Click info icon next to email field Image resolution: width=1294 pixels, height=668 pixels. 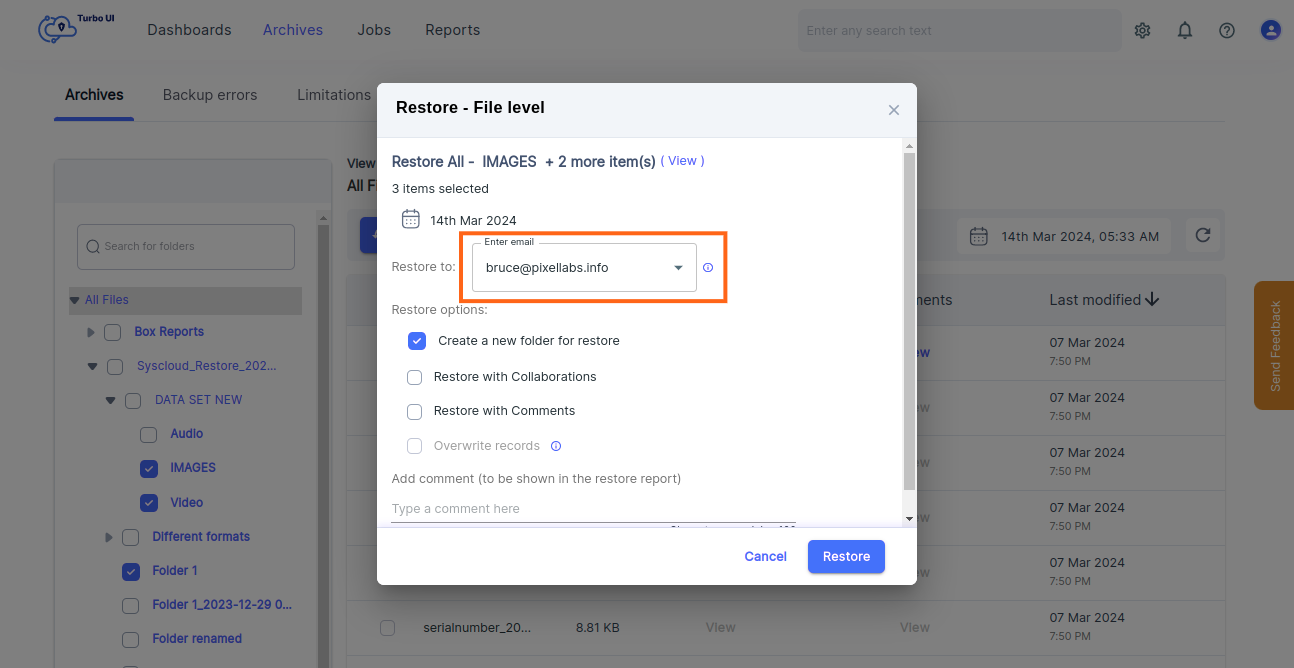(708, 268)
